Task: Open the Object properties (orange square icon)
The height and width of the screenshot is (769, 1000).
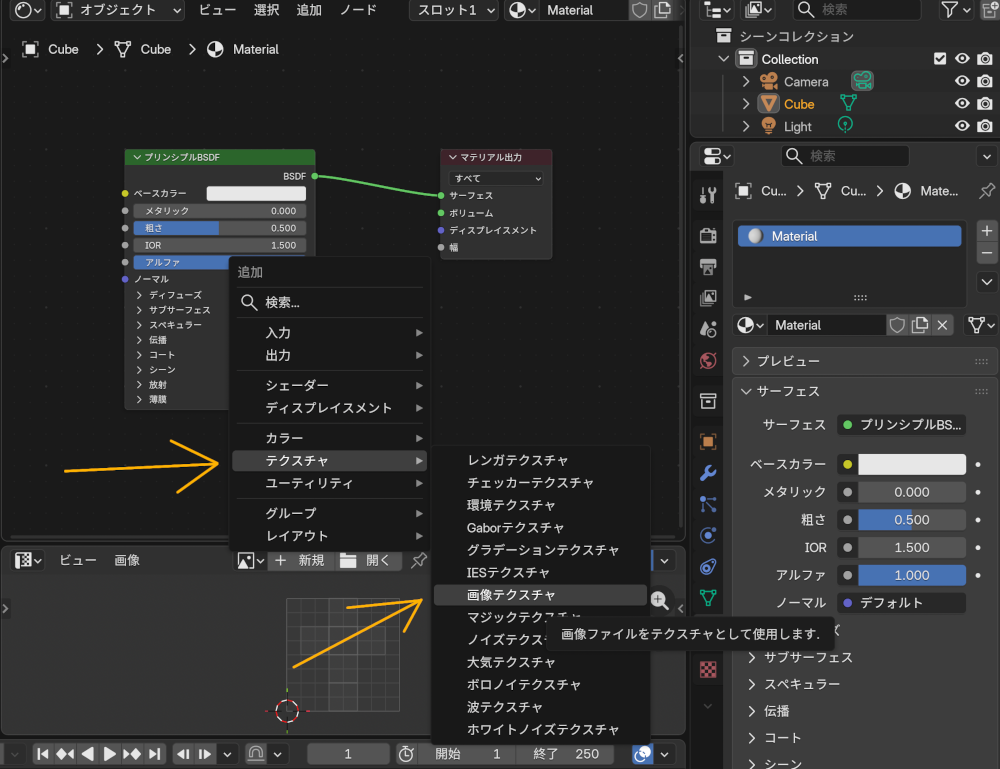Action: (707, 442)
